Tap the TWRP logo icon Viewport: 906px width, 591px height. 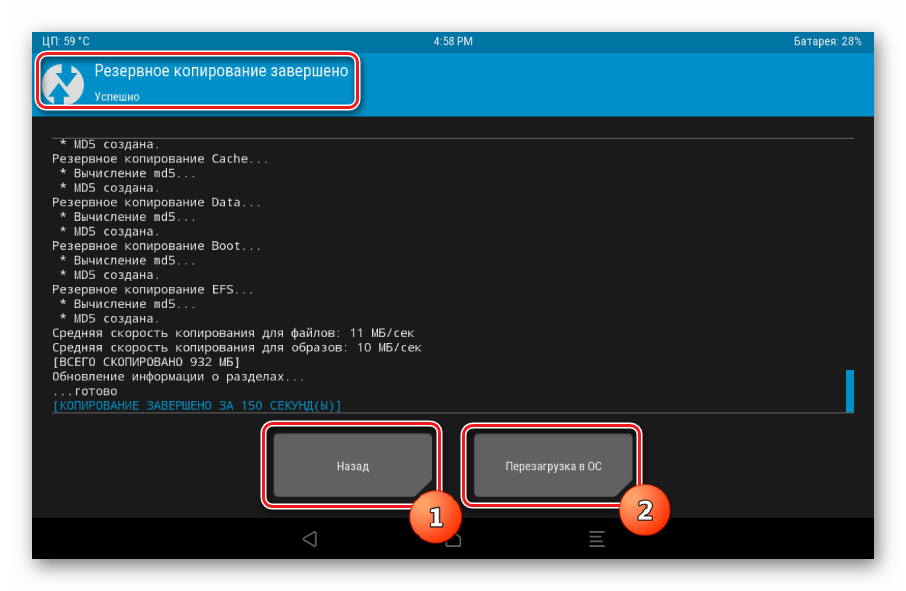pyautogui.click(x=63, y=84)
